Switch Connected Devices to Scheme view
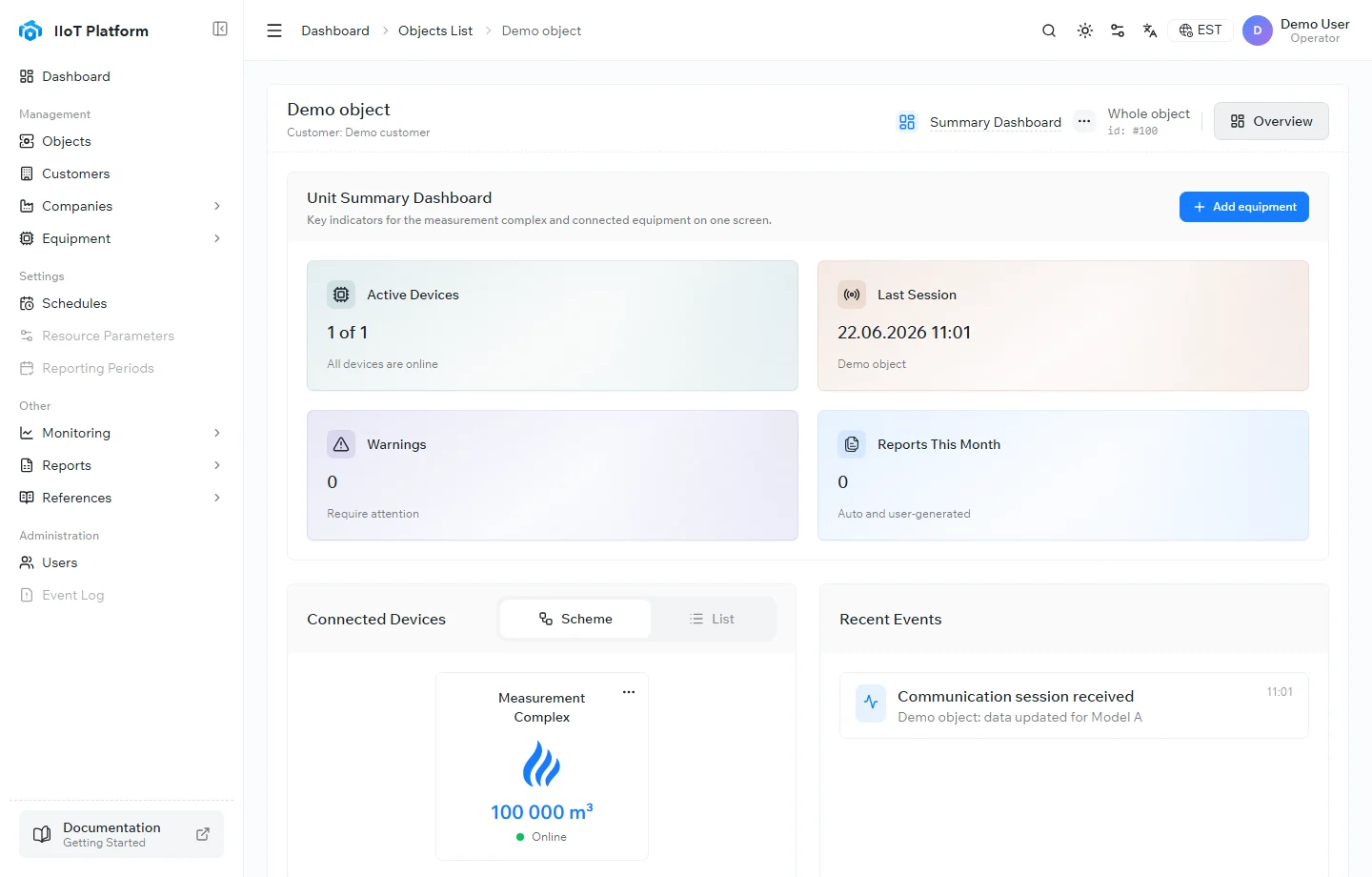1372x877 pixels. pyautogui.click(x=575, y=619)
